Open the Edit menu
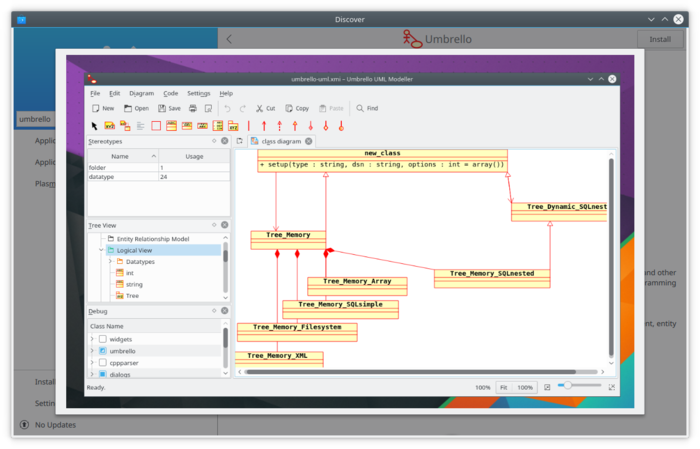 click(115, 93)
